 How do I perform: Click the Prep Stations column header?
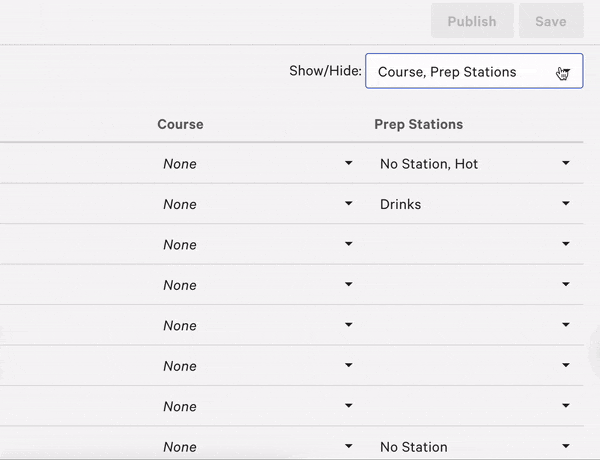(x=418, y=125)
